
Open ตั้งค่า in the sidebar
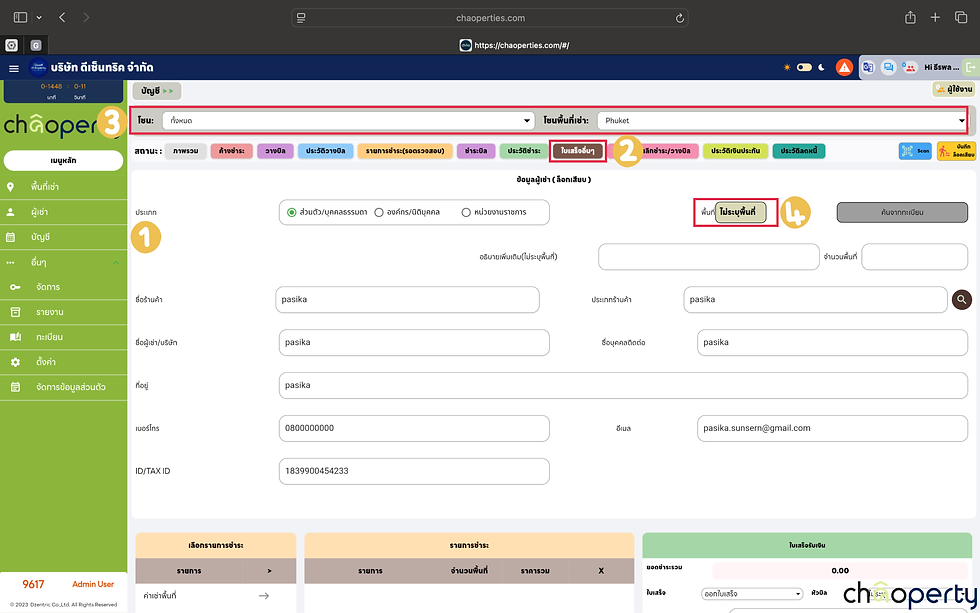[x=63, y=362]
